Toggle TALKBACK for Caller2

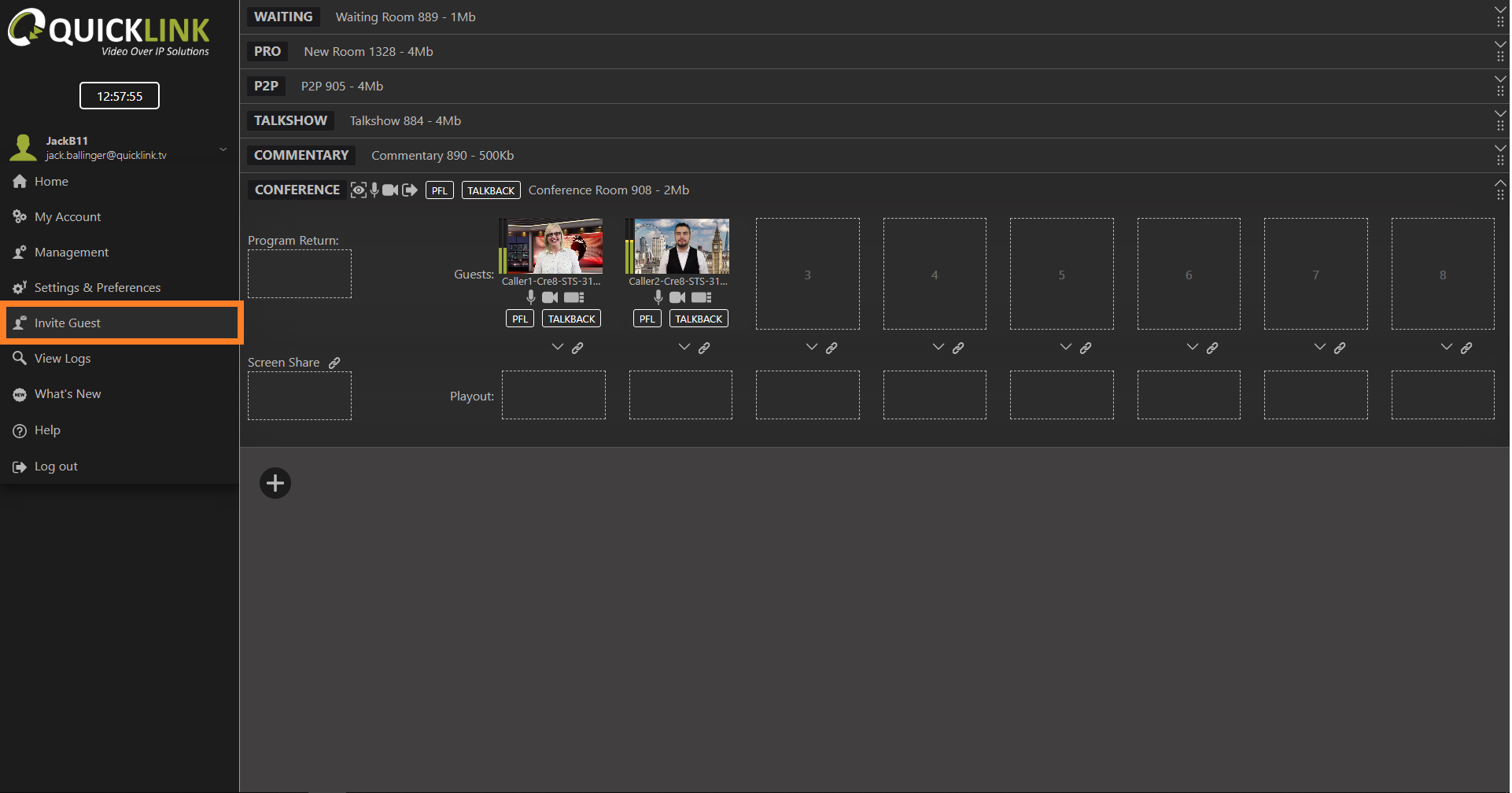tap(699, 319)
